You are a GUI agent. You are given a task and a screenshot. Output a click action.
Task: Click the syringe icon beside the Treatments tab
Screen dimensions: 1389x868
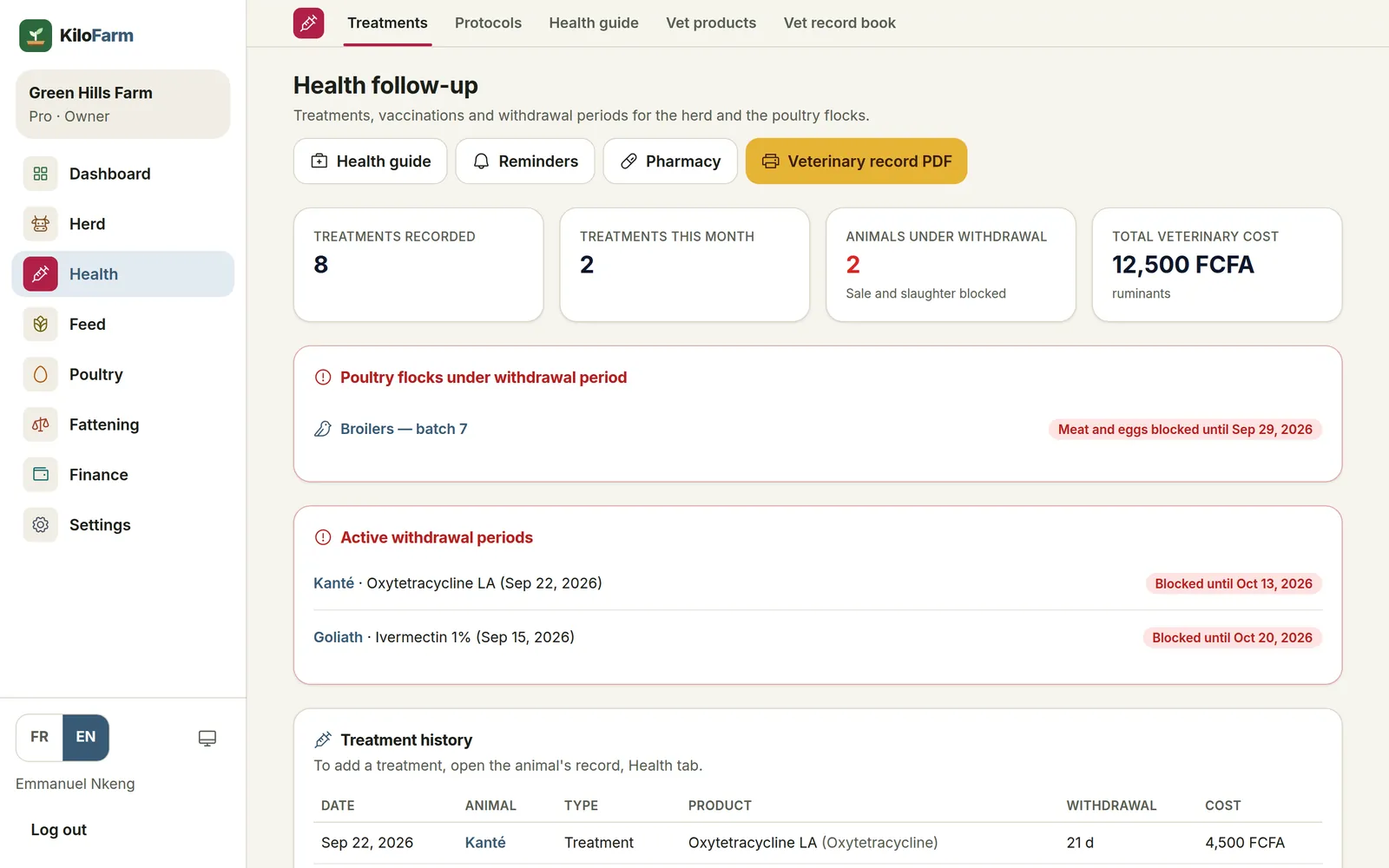309,23
